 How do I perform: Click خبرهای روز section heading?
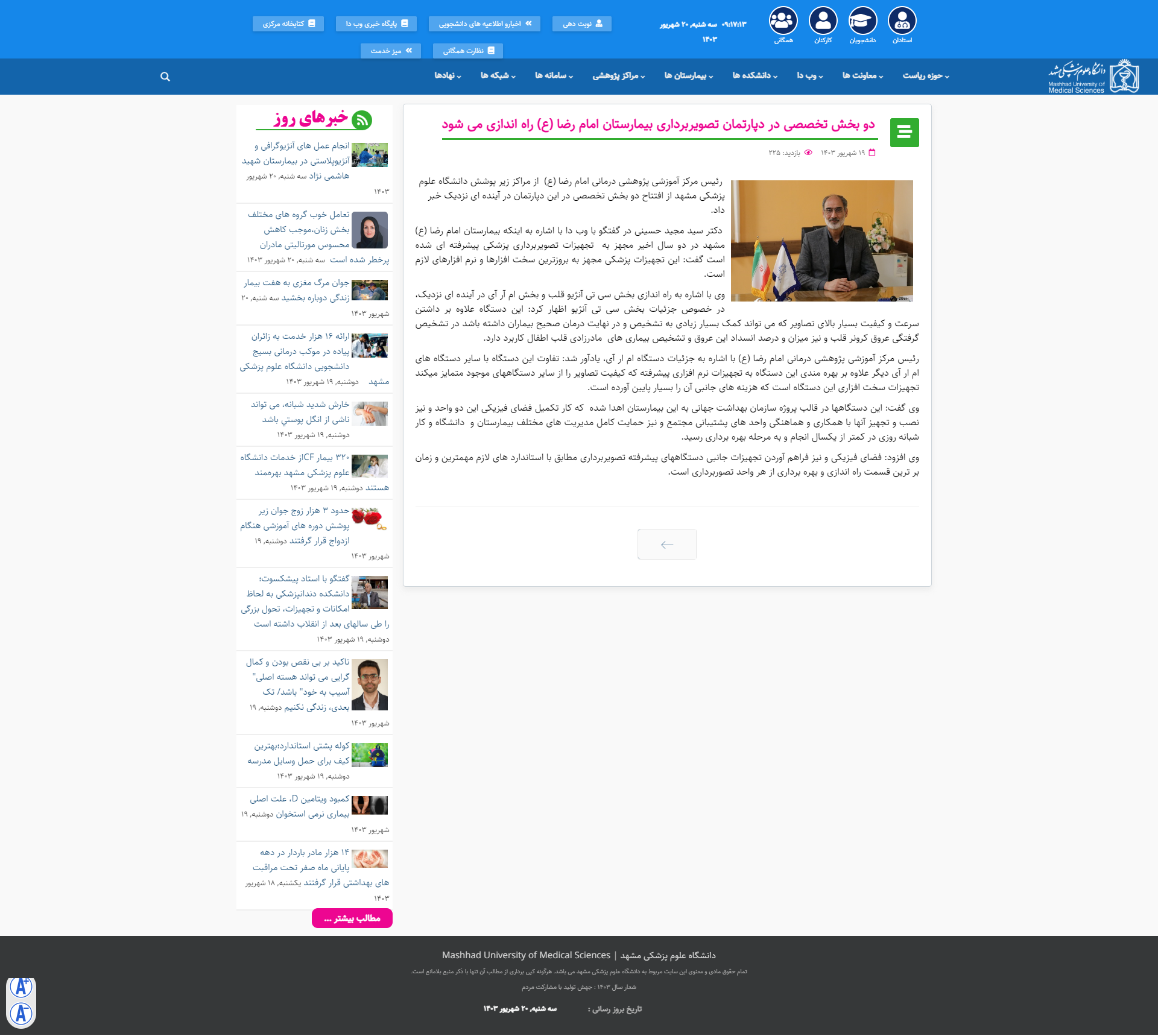[311, 118]
